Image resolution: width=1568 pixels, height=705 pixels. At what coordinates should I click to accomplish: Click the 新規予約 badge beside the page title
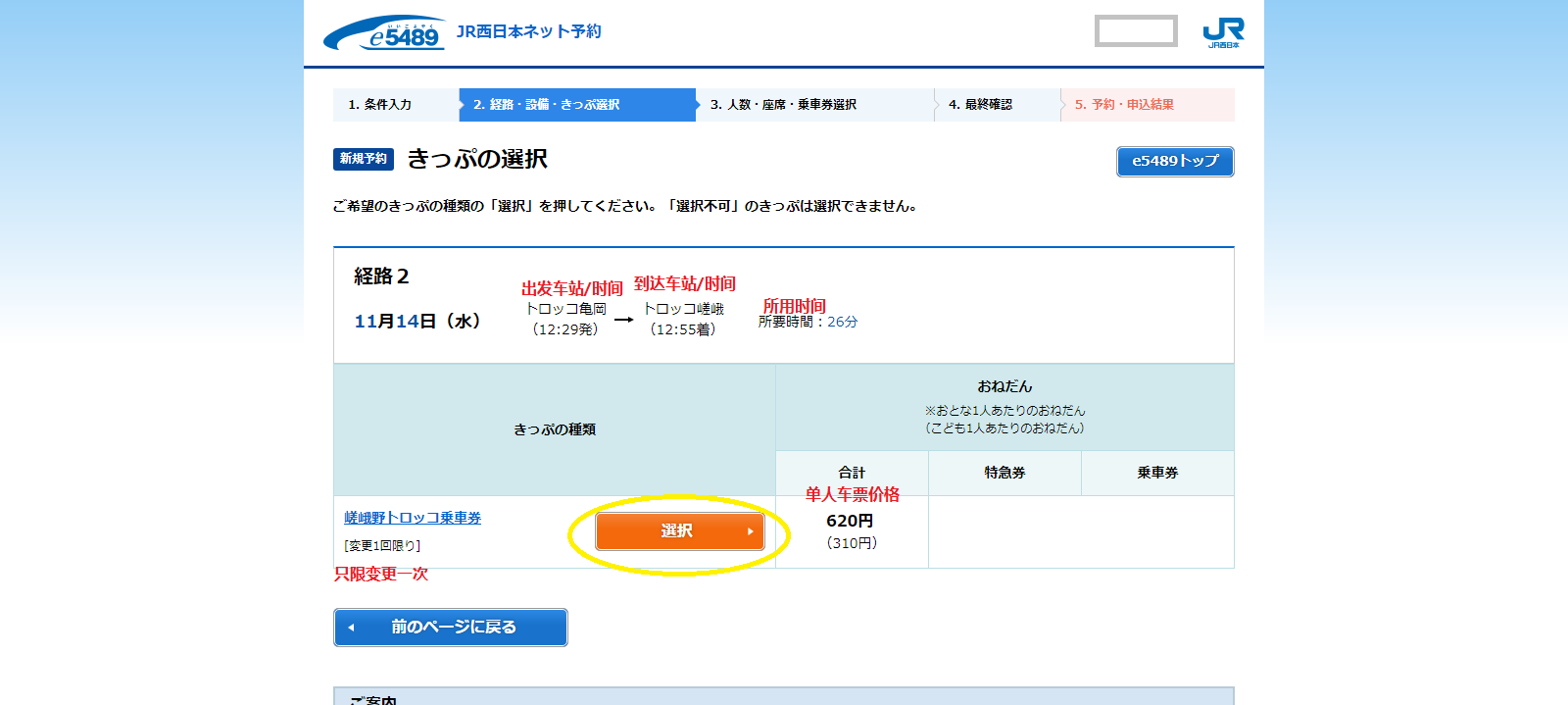[364, 159]
